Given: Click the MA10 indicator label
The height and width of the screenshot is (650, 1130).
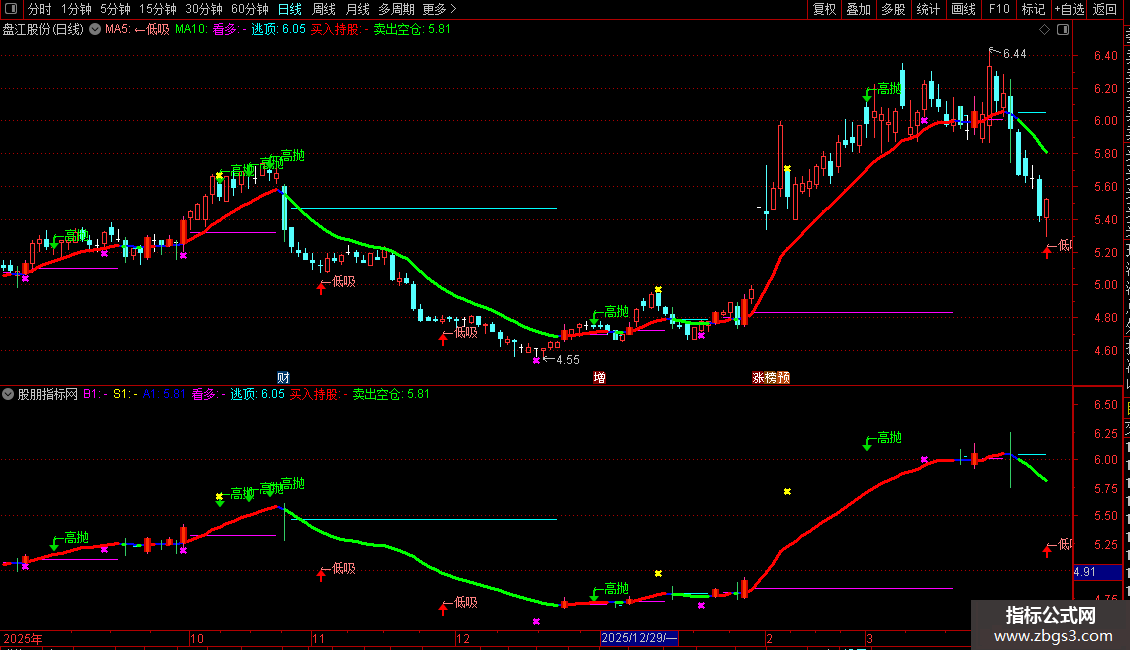Looking at the screenshot, I should pos(191,30).
